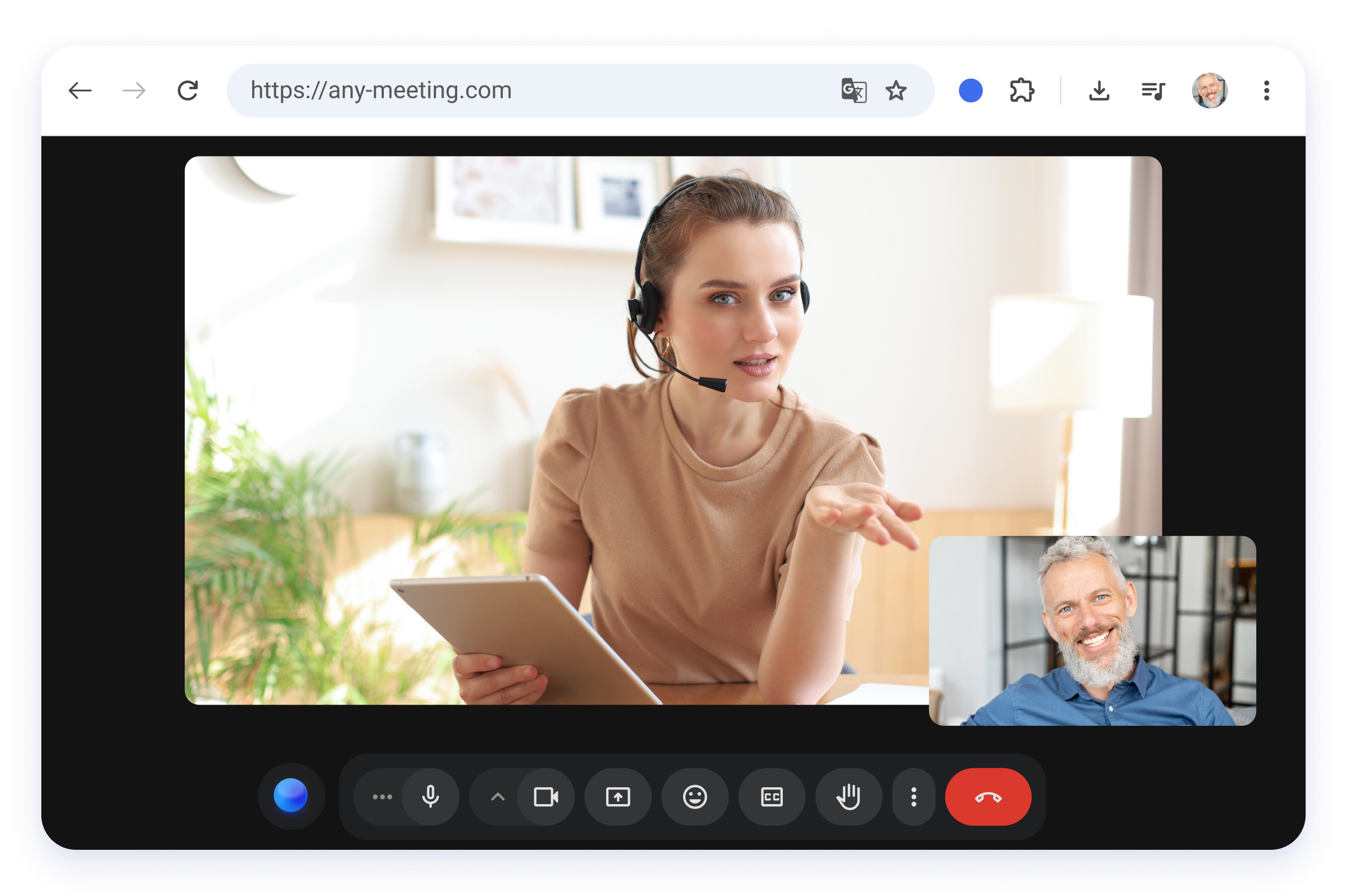
Task: Click the blue orb assistant button
Action: click(291, 796)
